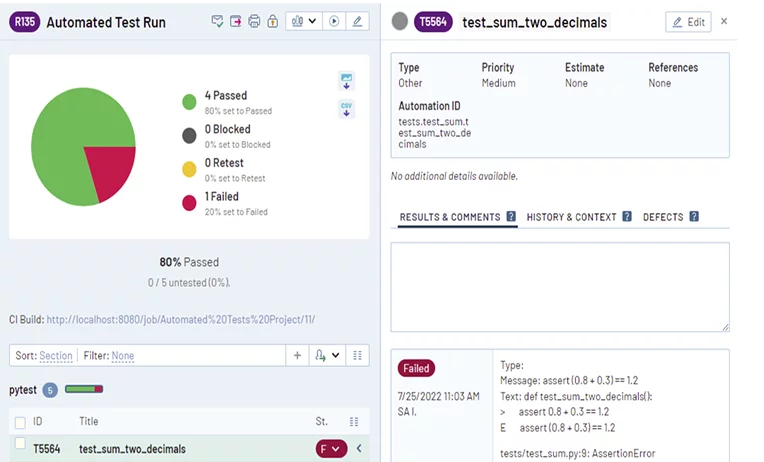Viewport: 764px width, 462px height.
Task: Open the reports chart dropdown
Action: [303, 21]
